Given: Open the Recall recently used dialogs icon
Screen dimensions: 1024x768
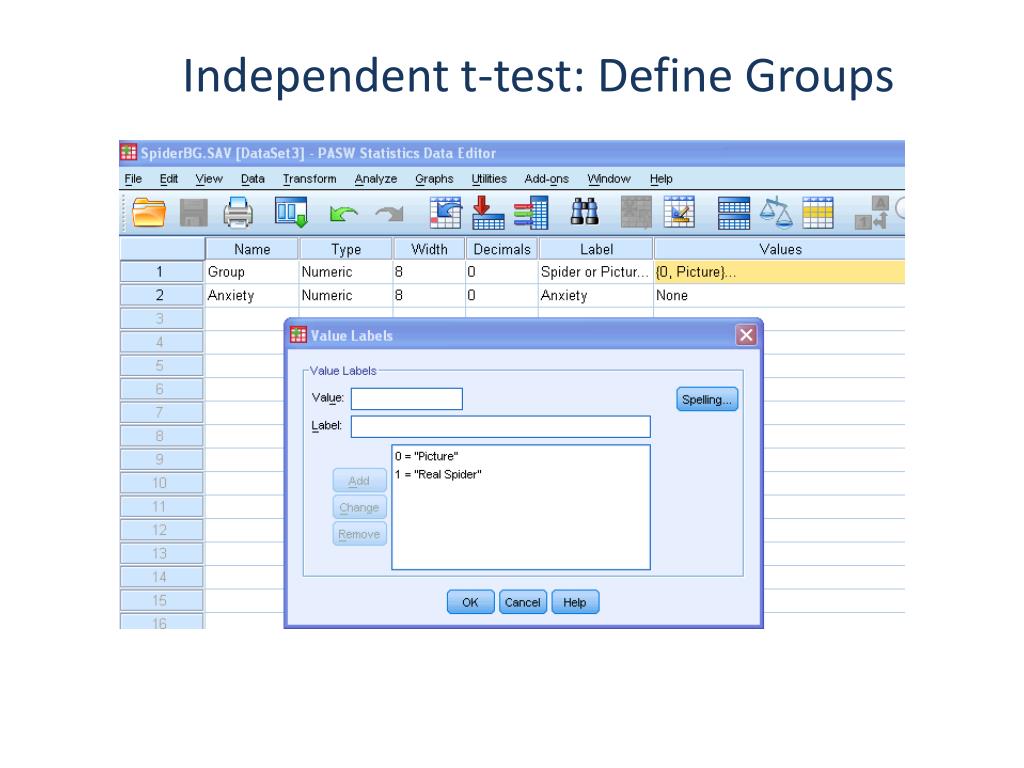Looking at the screenshot, I should tap(291, 212).
